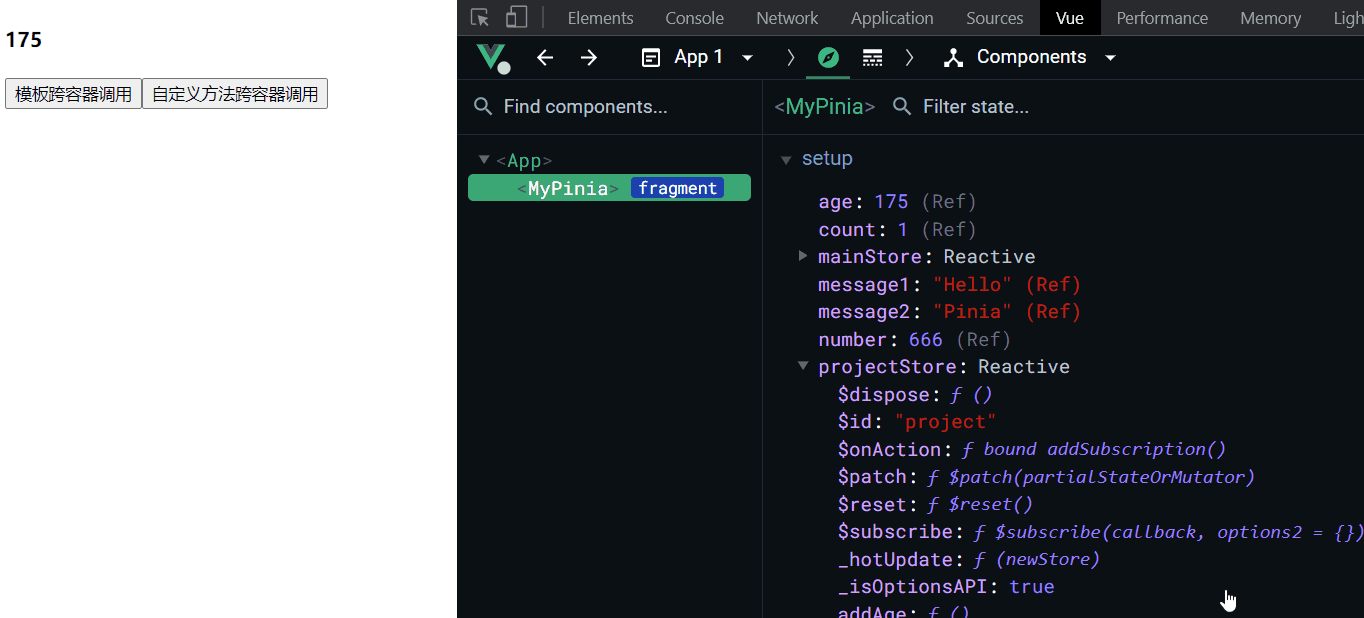Image resolution: width=1364 pixels, height=618 pixels.
Task: Click the 模板跨容器调用 button
Action: [73, 94]
